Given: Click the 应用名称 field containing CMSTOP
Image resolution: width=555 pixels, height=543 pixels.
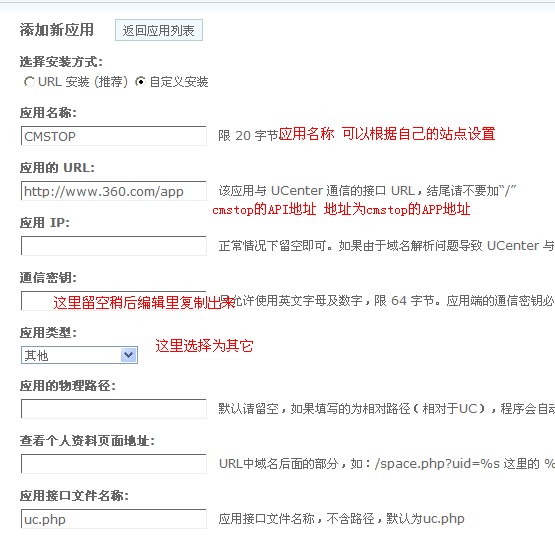Looking at the screenshot, I should (x=114, y=136).
